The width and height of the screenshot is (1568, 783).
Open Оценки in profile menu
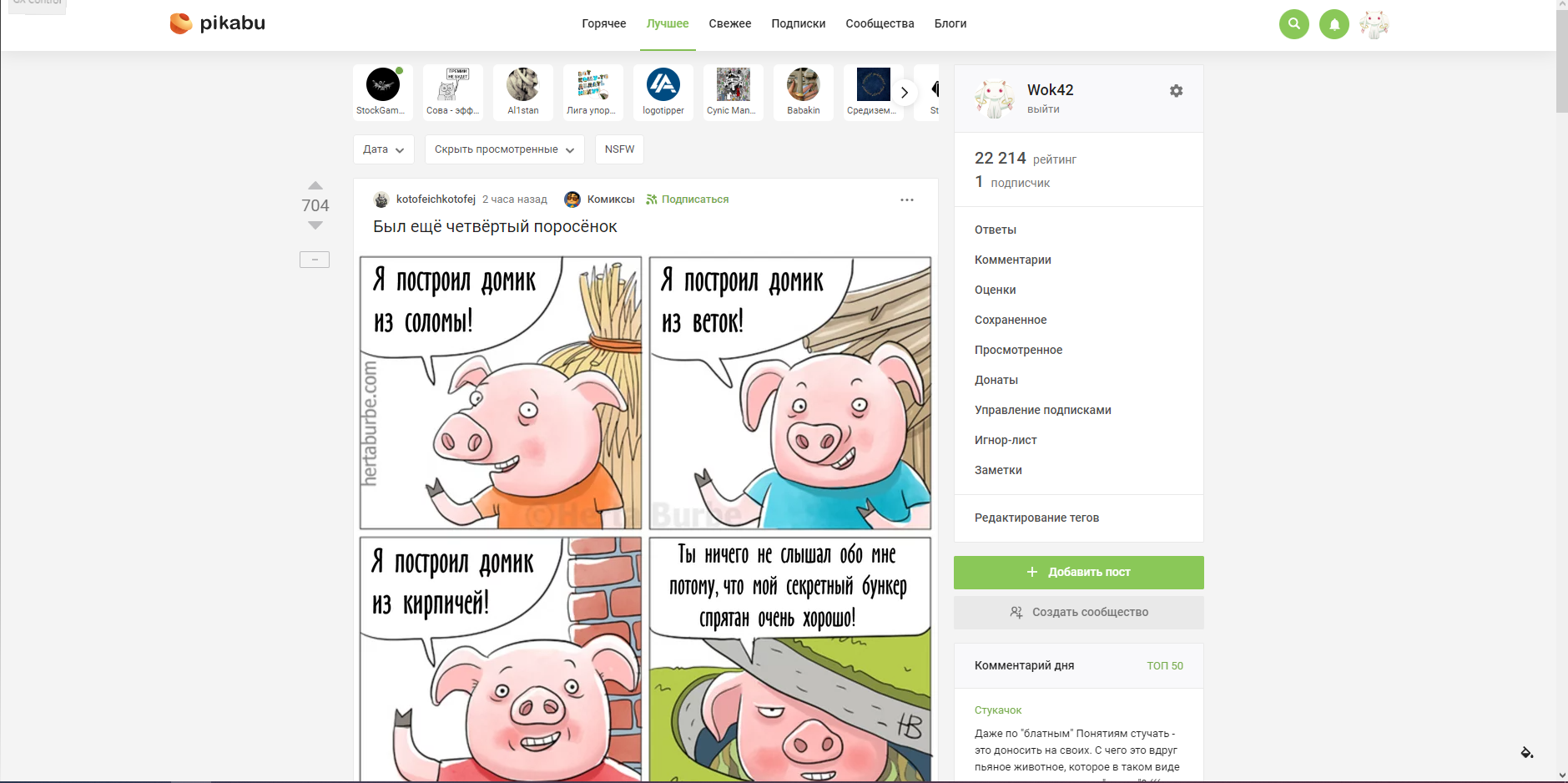pos(996,290)
